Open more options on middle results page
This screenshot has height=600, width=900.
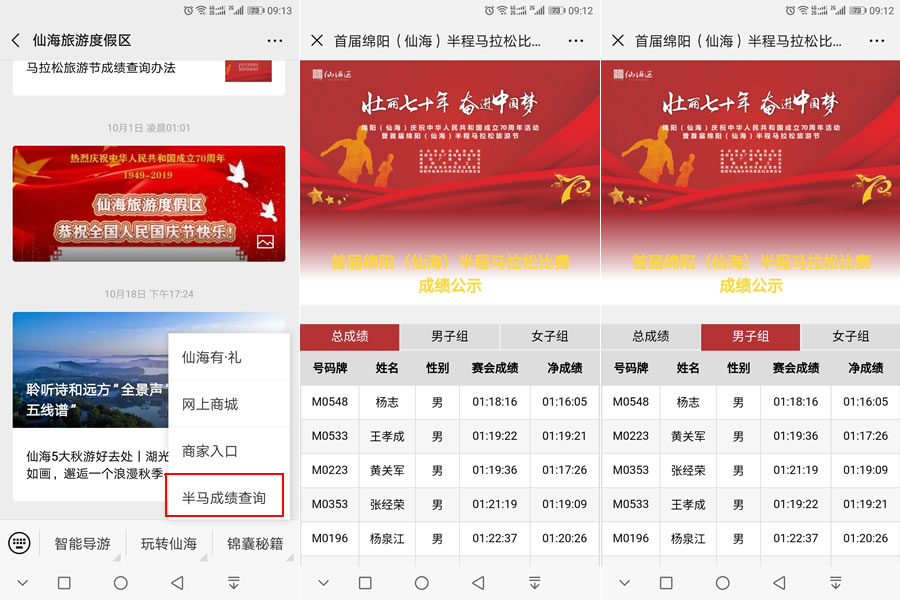pos(575,41)
